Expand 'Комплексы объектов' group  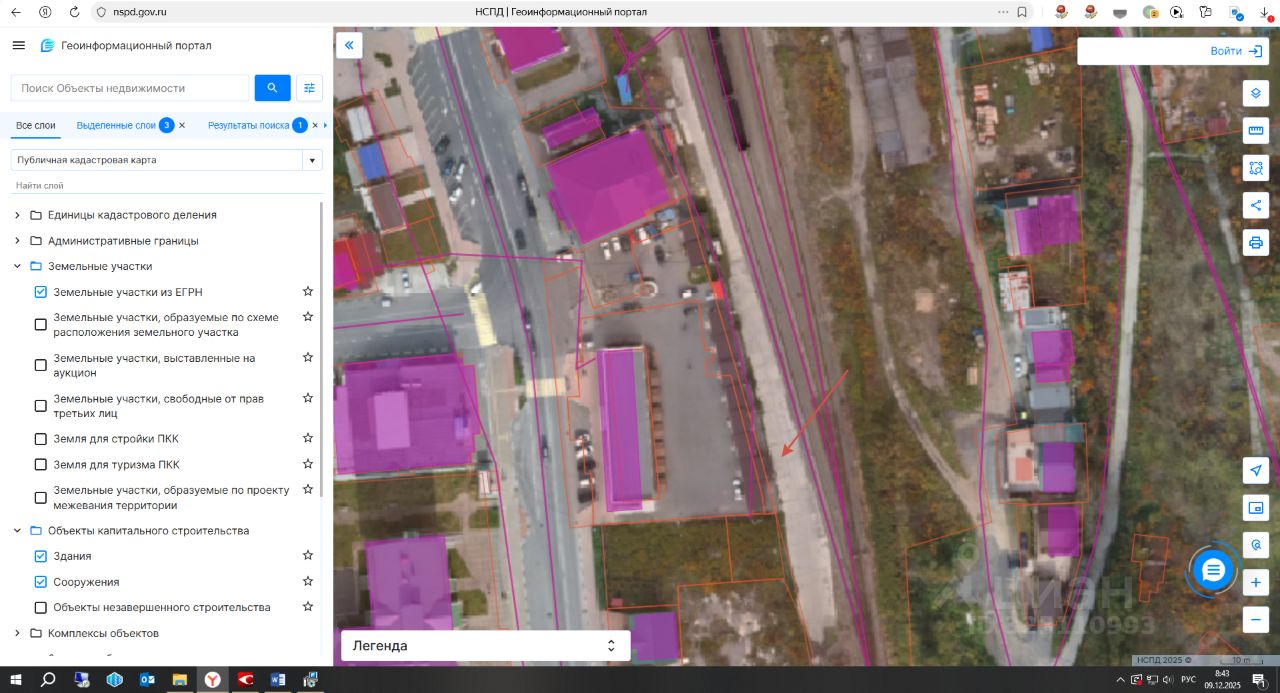pos(17,633)
